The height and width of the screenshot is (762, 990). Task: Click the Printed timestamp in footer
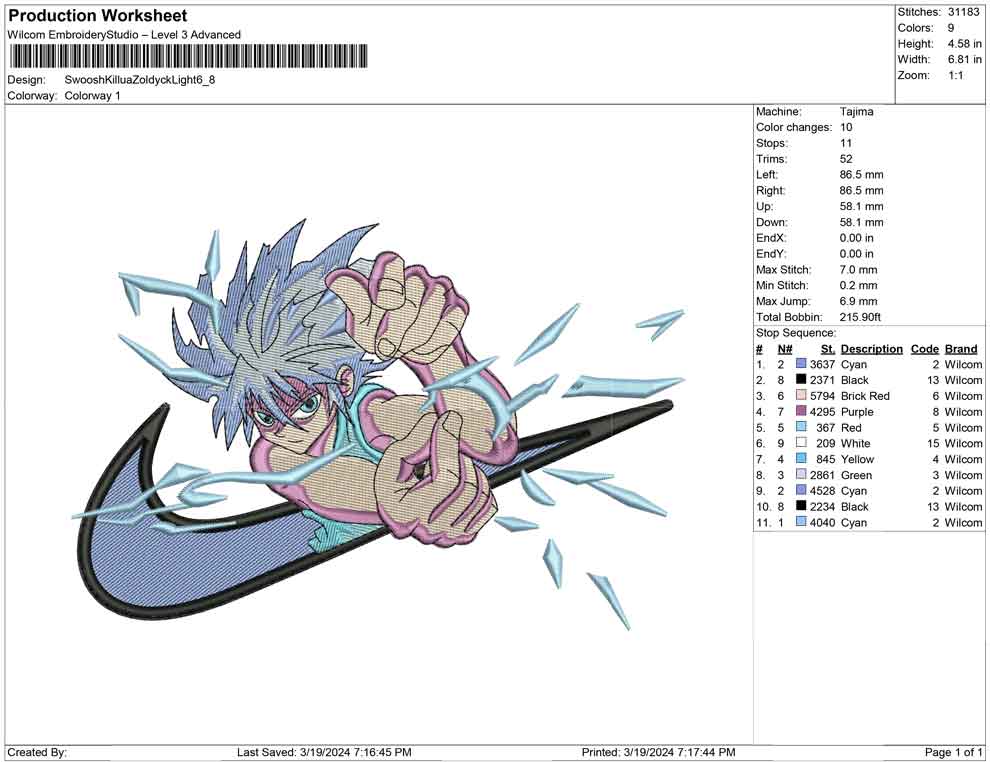click(x=658, y=752)
